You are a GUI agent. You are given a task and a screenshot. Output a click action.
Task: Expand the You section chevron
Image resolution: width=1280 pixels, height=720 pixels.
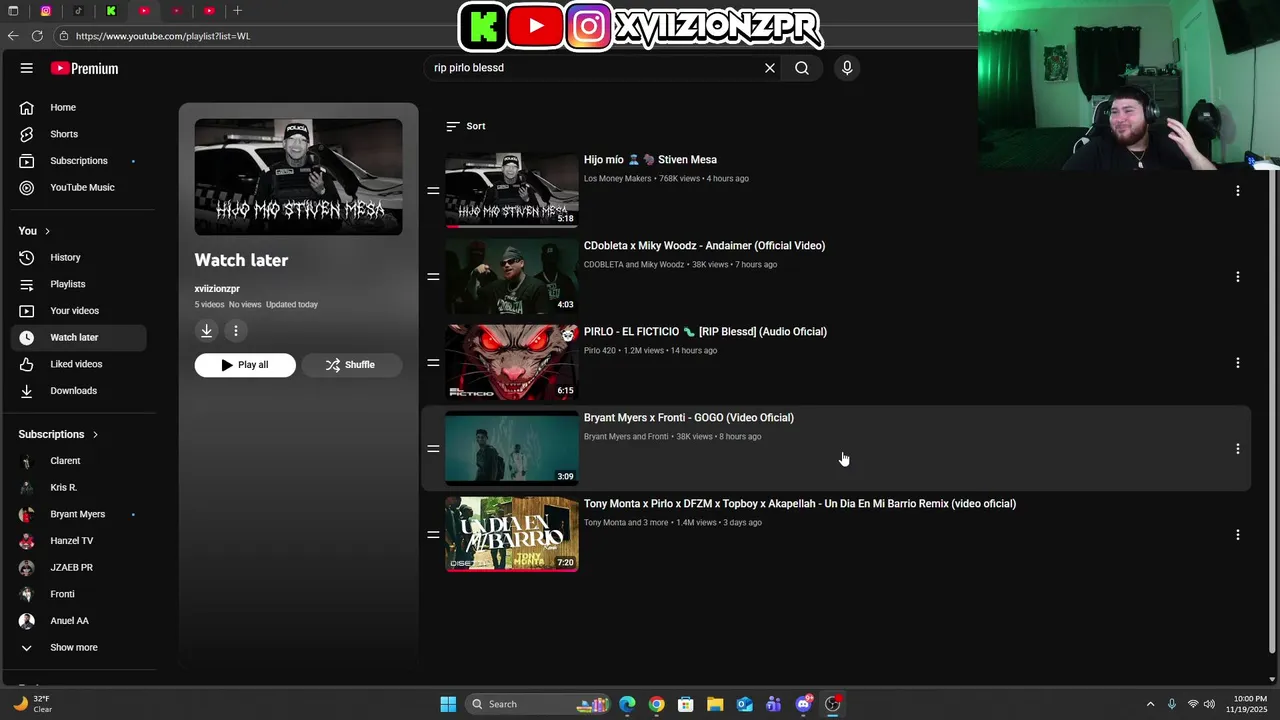click(x=47, y=231)
